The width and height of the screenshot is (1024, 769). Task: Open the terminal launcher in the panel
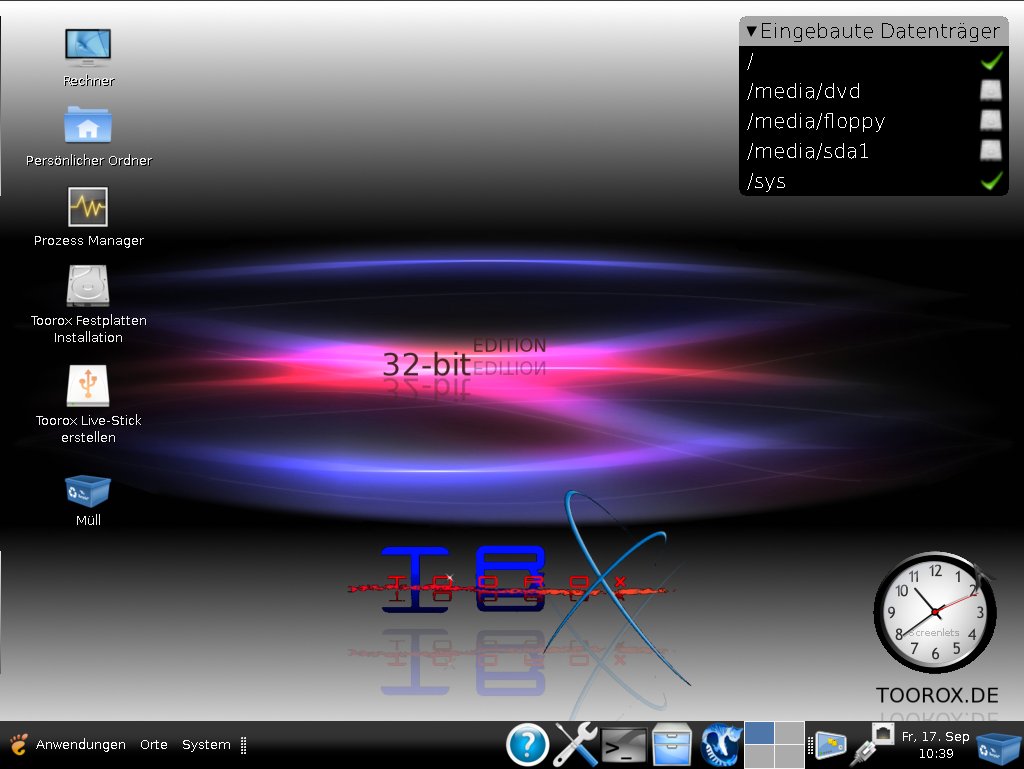coord(623,747)
